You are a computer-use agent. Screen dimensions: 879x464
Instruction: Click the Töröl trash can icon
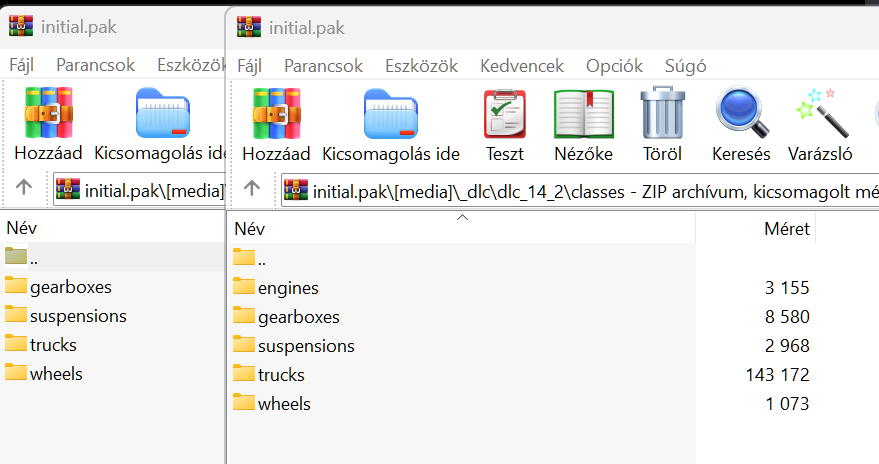pyautogui.click(x=661, y=125)
